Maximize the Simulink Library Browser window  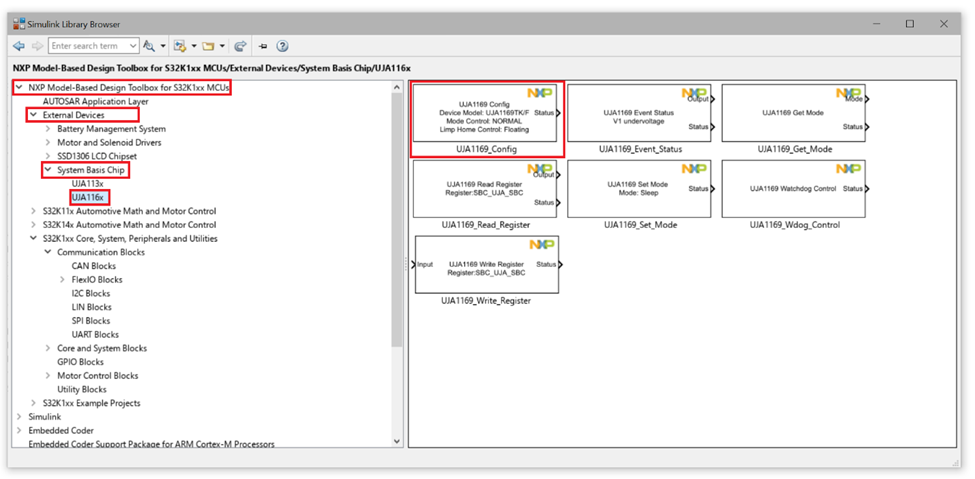click(910, 24)
